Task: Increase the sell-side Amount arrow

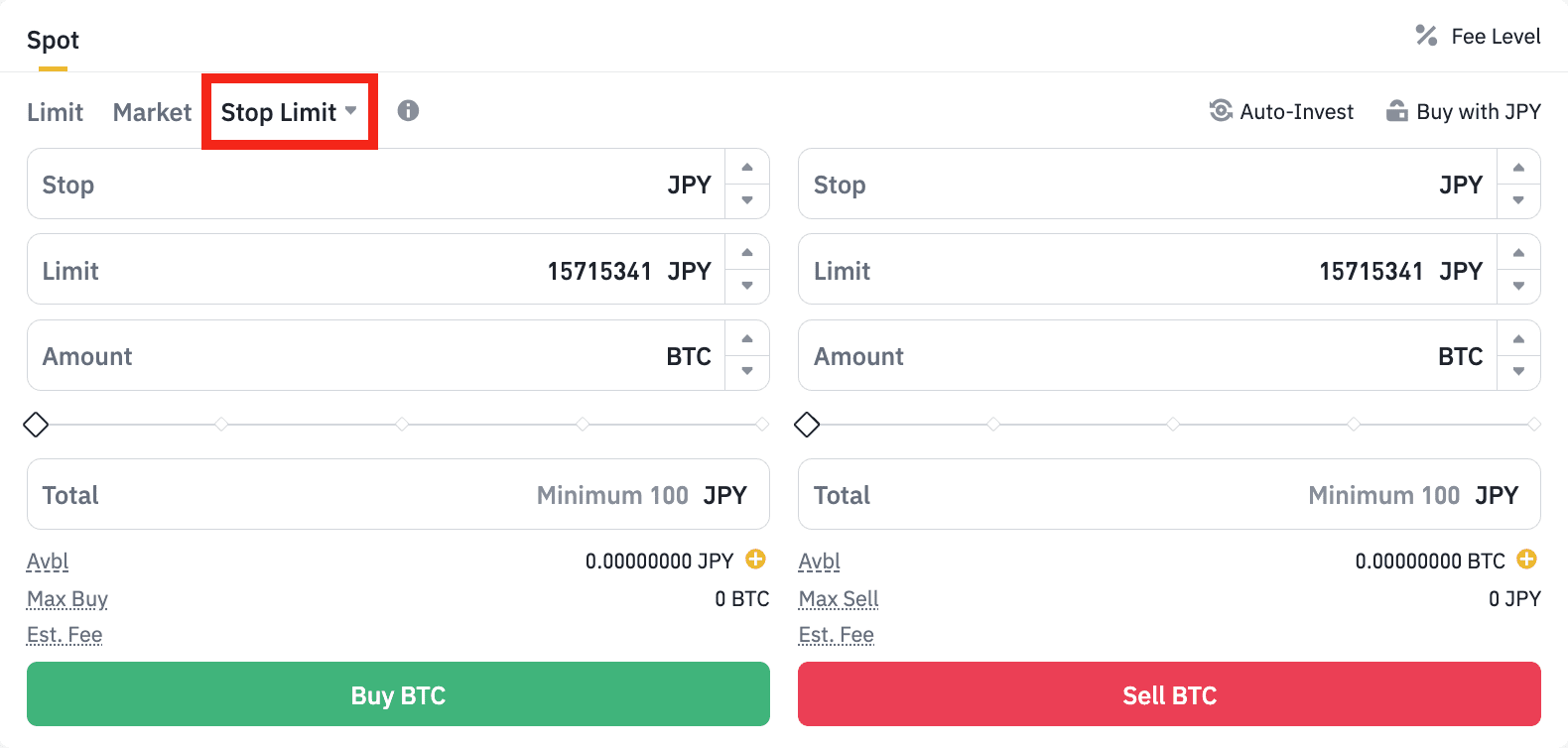Action: tap(1518, 339)
